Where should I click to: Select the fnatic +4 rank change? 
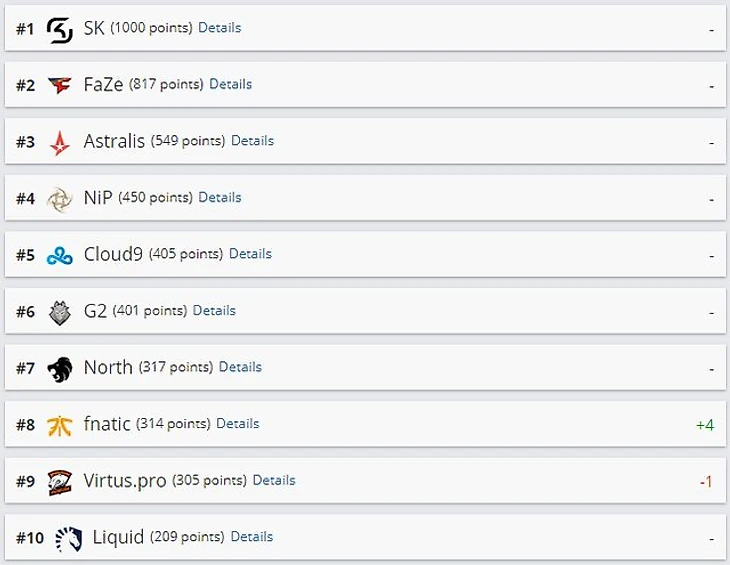click(705, 425)
